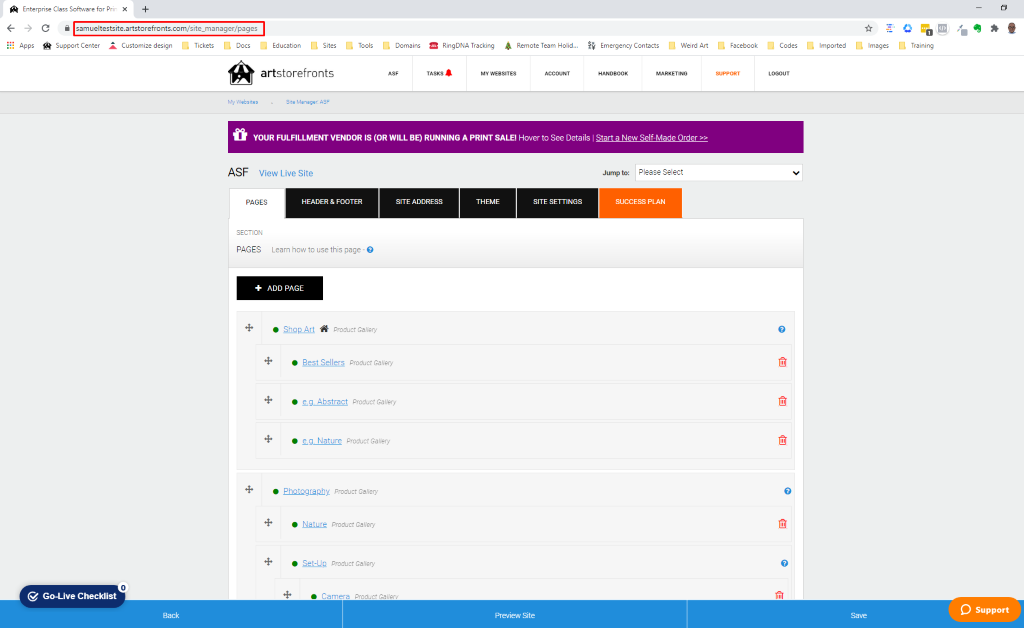Click Start a New Self-Made Order link
1024x628 pixels.
[x=652, y=138]
